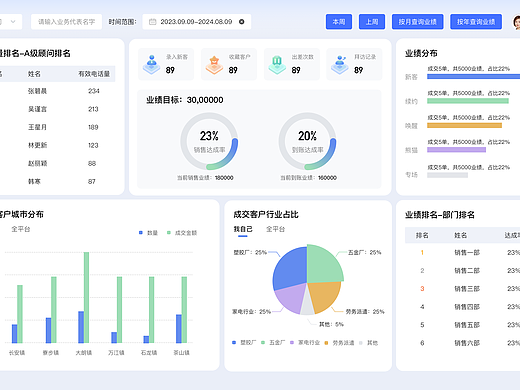520x390 pixels.
Task: Switch to 全平台 tab in 成交客户行业占比
Action: (275, 229)
